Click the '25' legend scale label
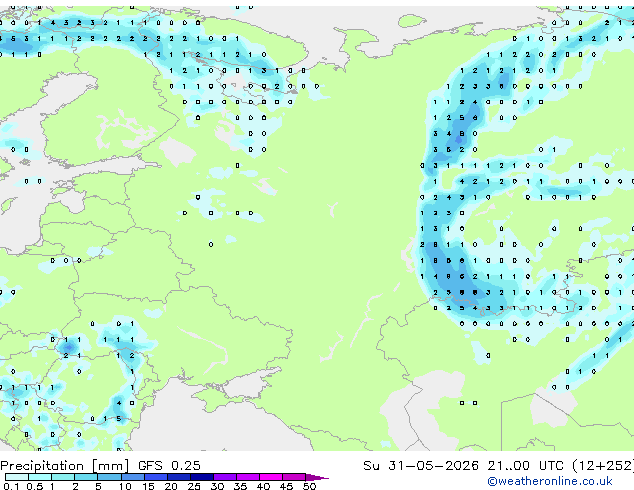 (194, 486)
